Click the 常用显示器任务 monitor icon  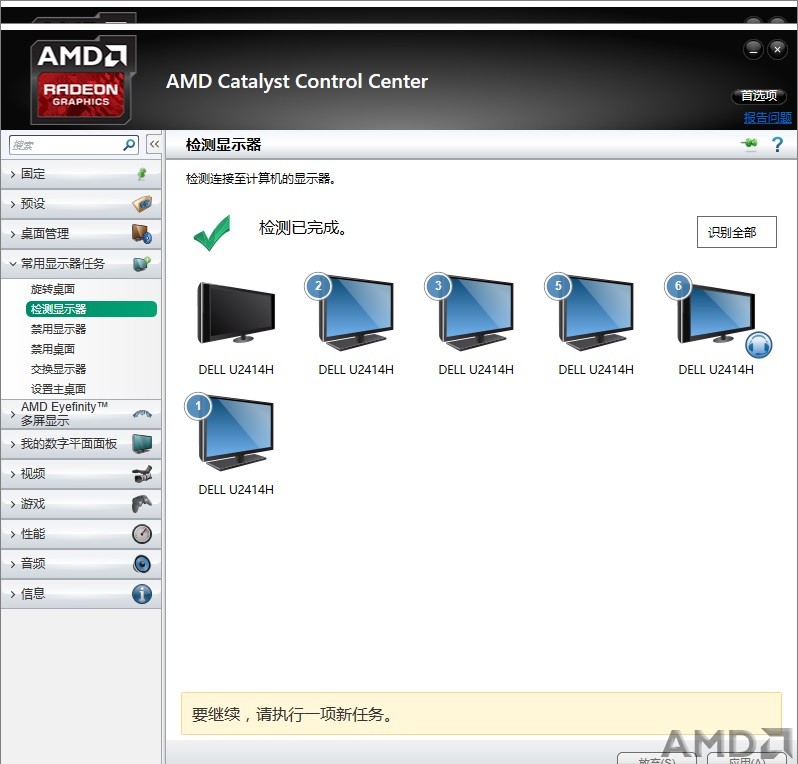tap(142, 264)
